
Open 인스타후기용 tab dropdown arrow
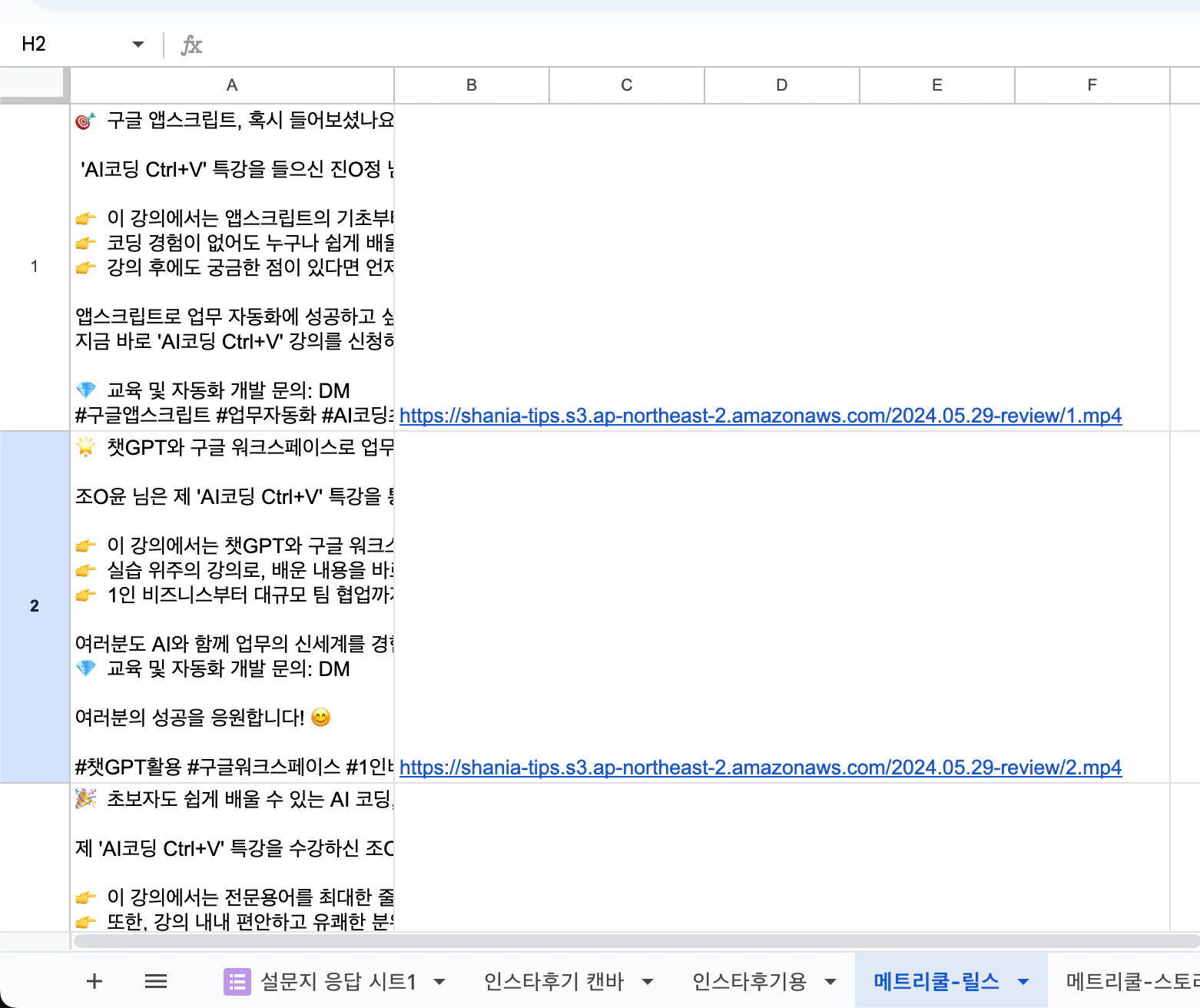tap(830, 981)
